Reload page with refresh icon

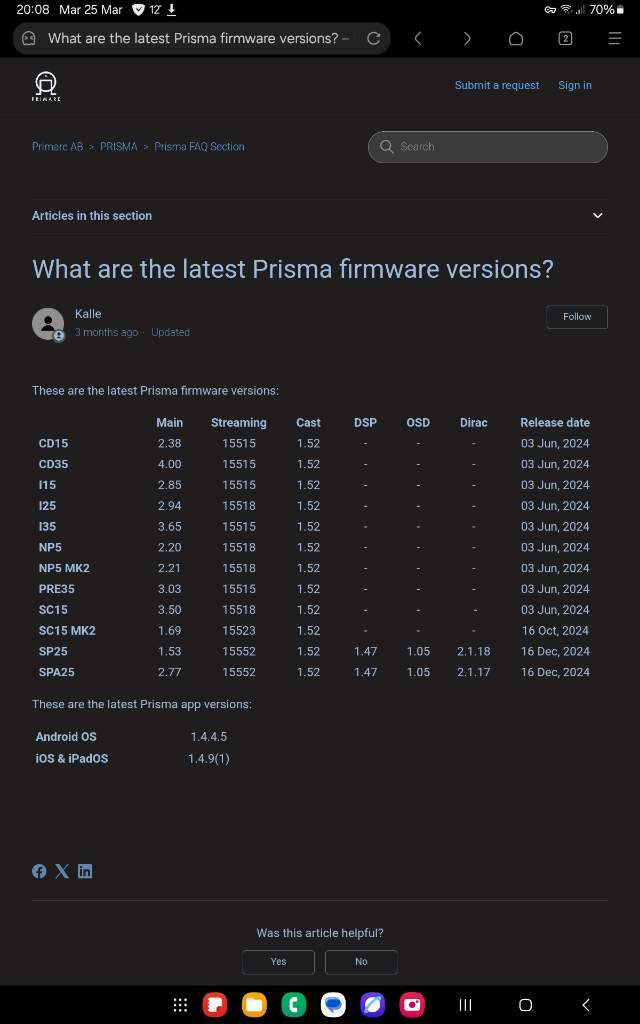click(x=374, y=39)
